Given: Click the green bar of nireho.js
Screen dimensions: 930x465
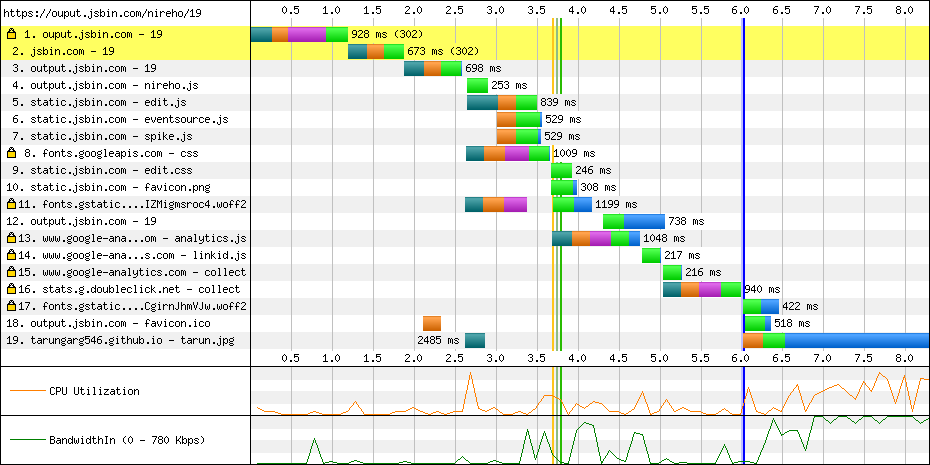Looking at the screenshot, I should [477, 85].
